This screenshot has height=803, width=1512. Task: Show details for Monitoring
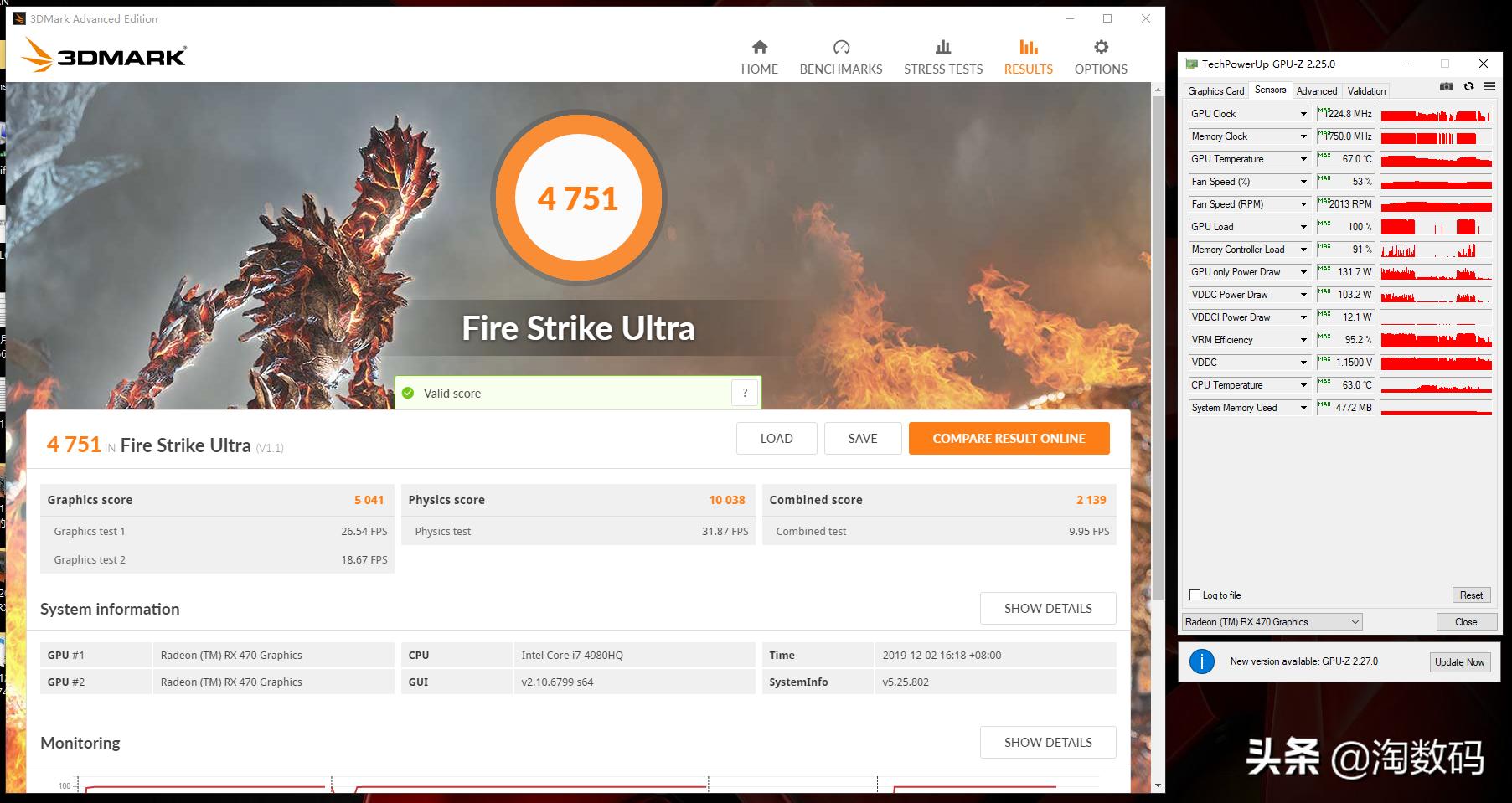pyautogui.click(x=1048, y=743)
